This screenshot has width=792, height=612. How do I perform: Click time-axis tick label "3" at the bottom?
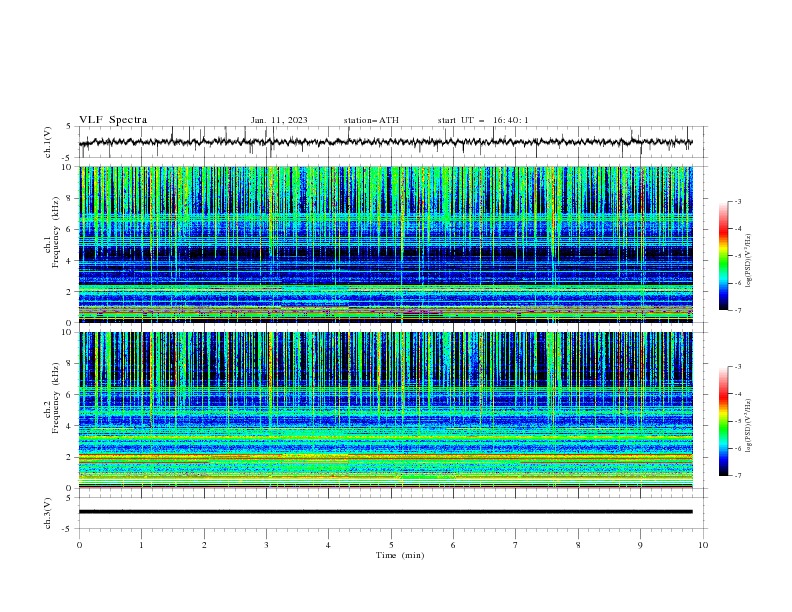(266, 545)
